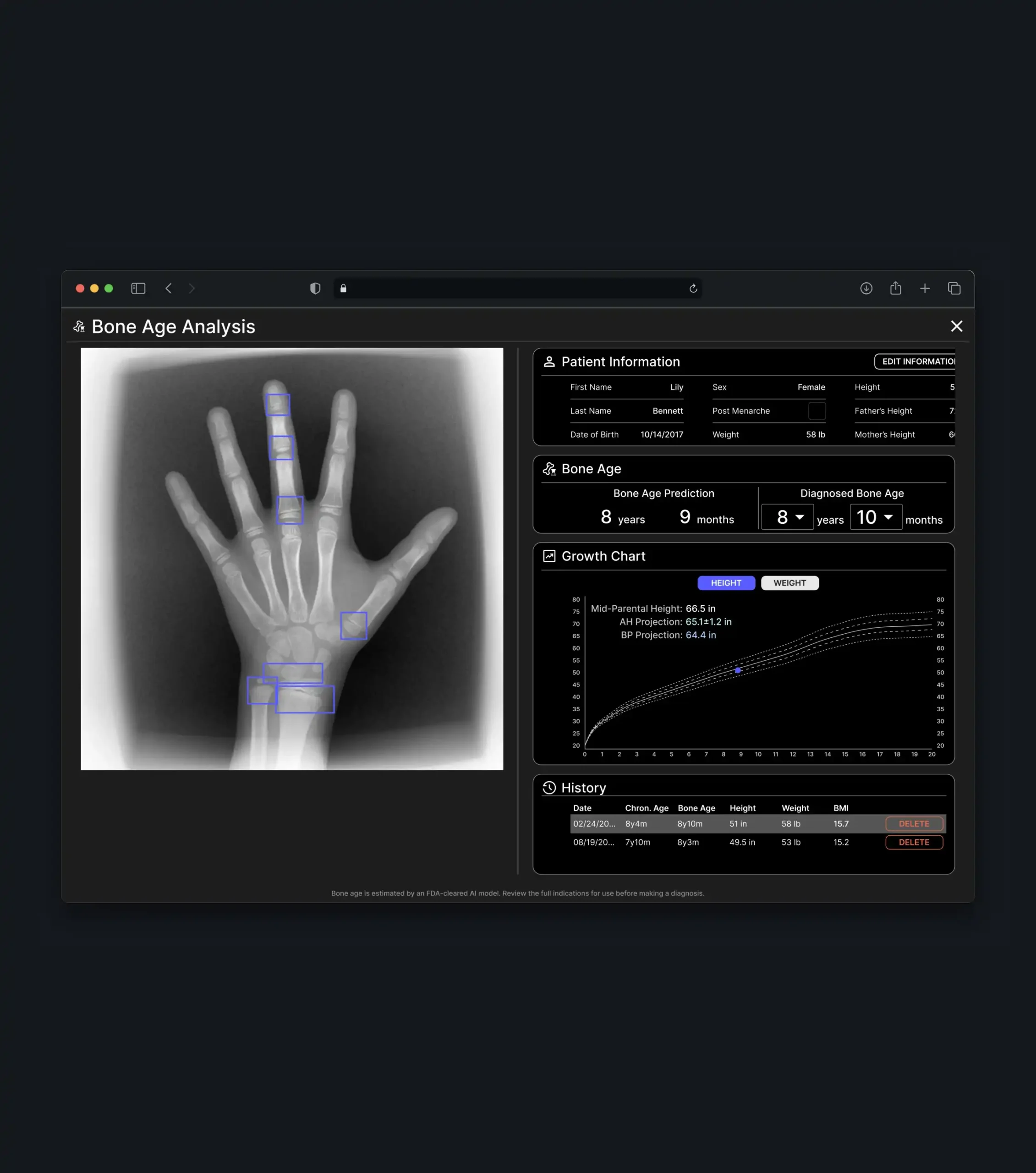Click the yellow minimize window dot
Screen dimensions: 1036x1173
(x=94, y=288)
